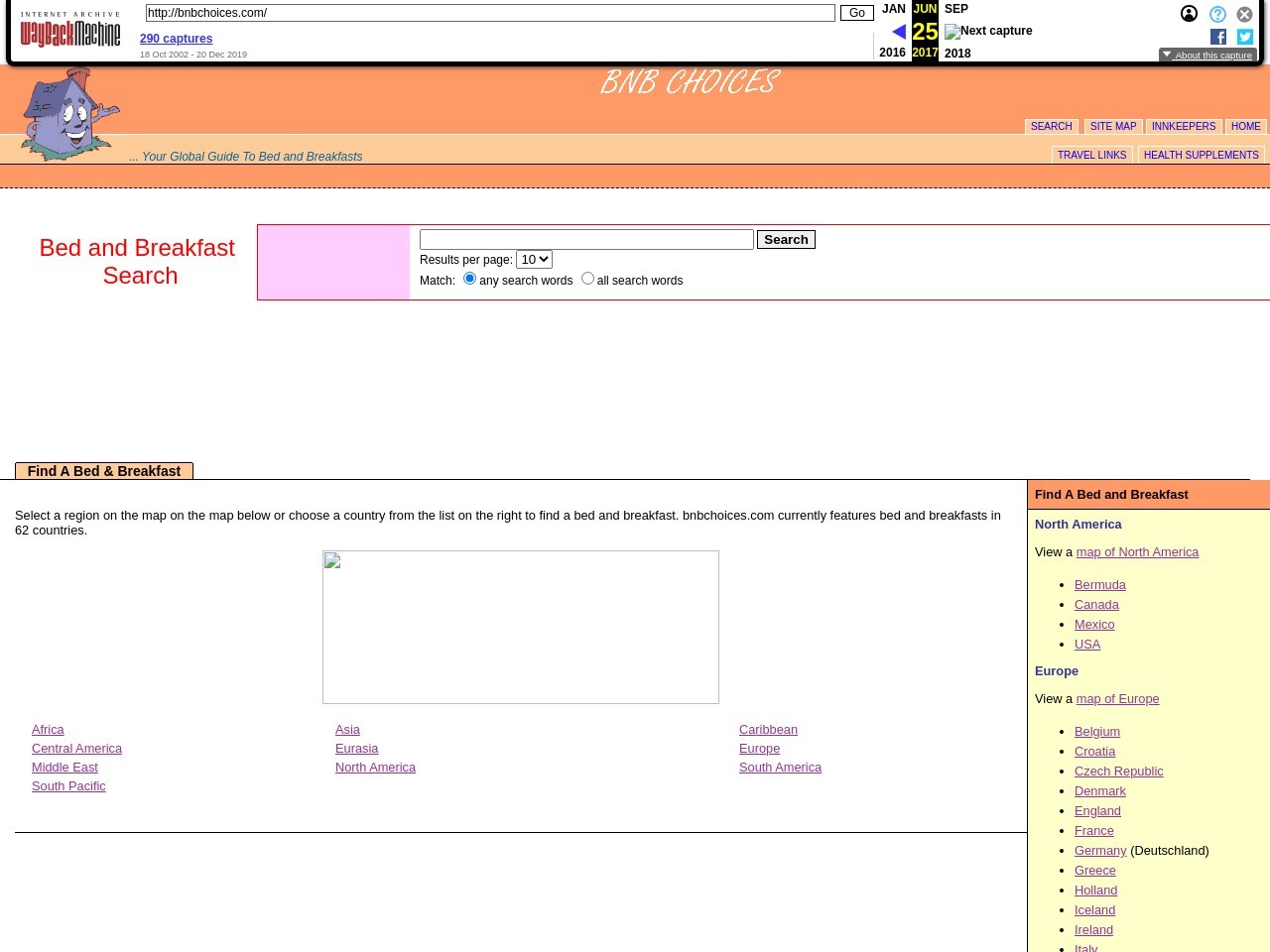The image size is (1270, 952).
Task: Open the Wayback help question icon
Action: pyautogui.click(x=1217, y=14)
